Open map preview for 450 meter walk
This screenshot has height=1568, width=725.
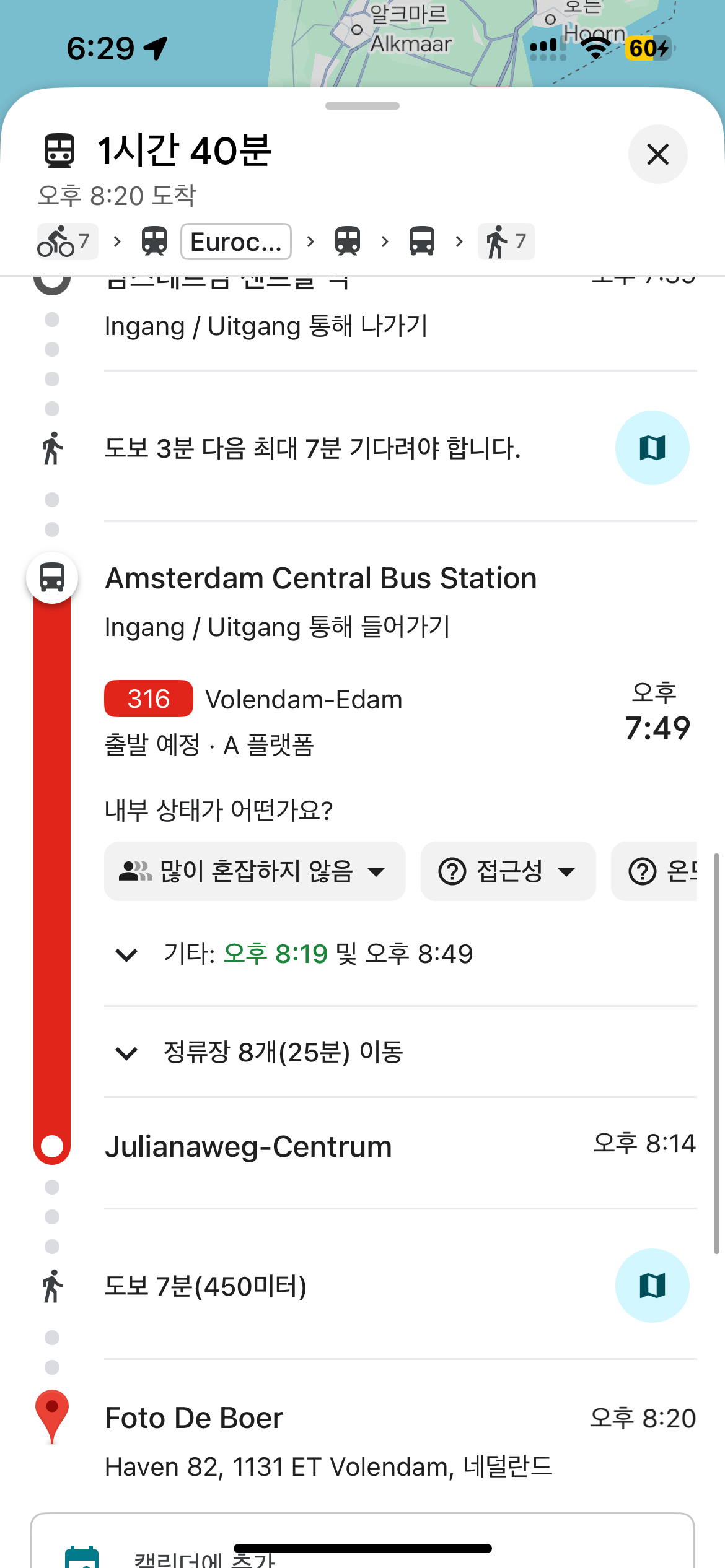click(x=652, y=1286)
